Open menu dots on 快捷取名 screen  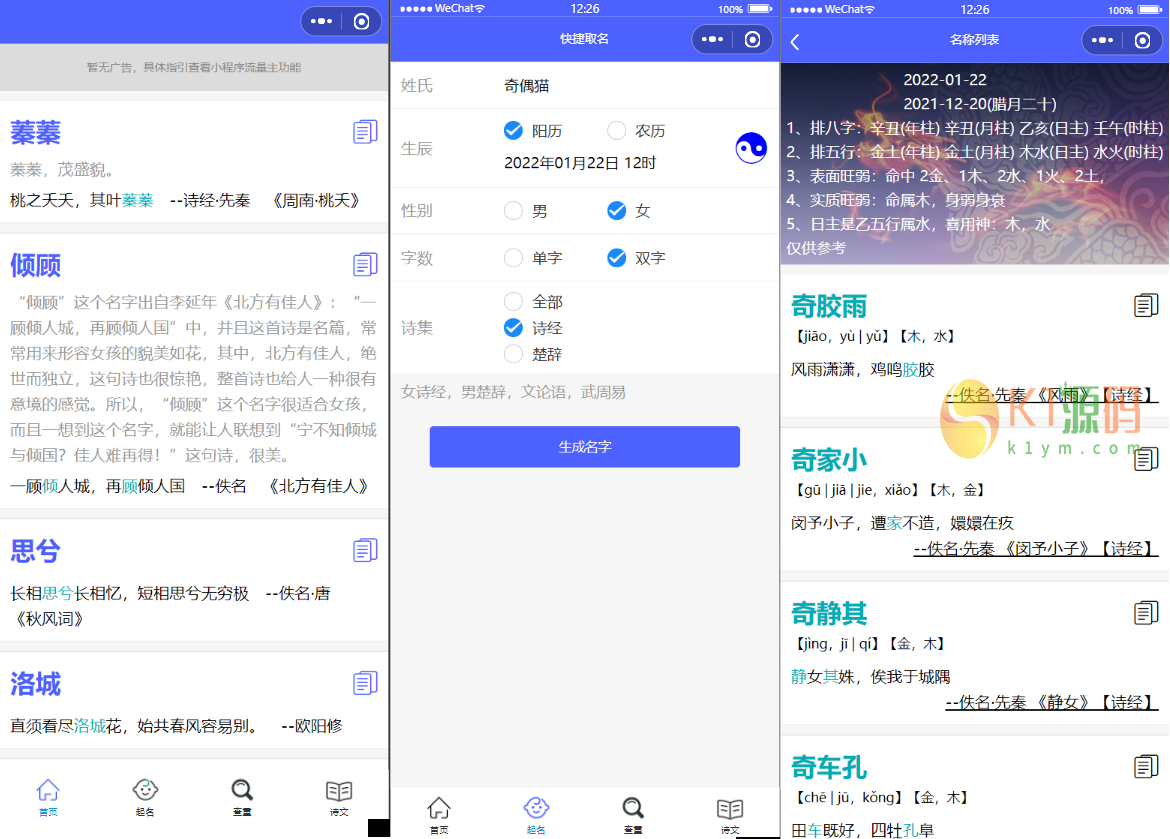click(x=712, y=39)
